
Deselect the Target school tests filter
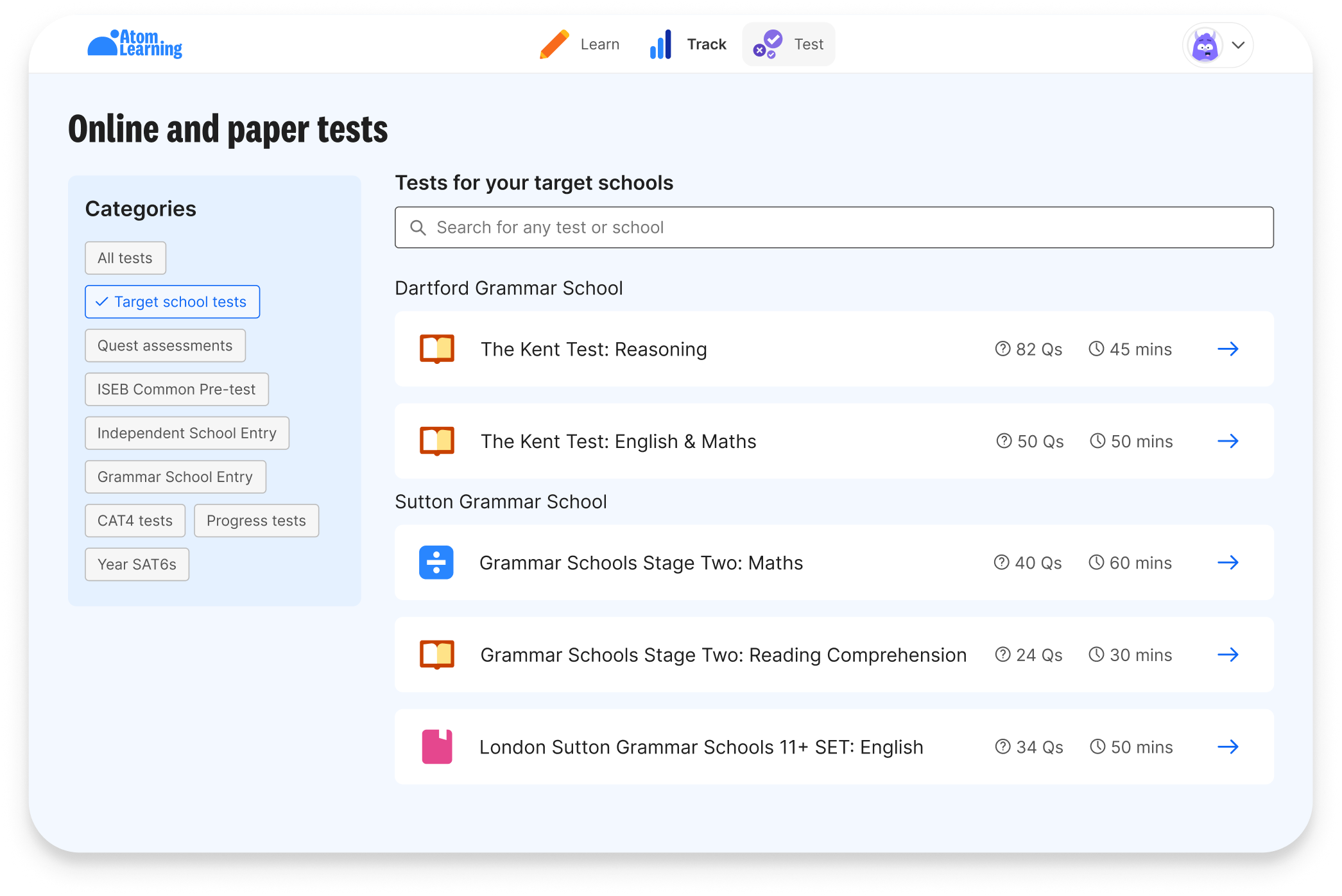click(x=172, y=302)
